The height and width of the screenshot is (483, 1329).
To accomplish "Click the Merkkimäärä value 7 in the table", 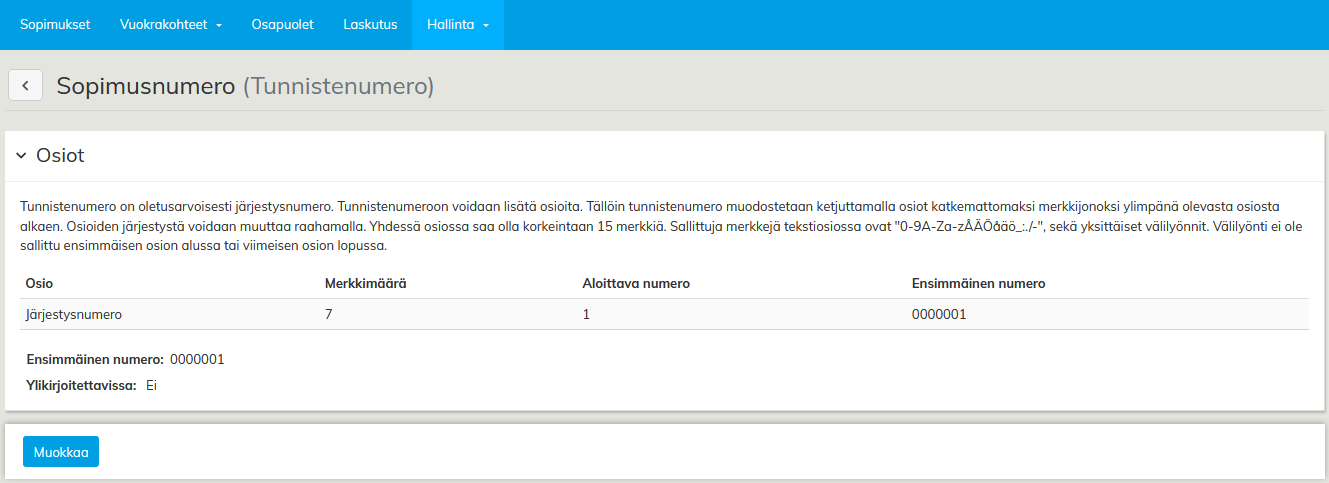I will pos(329,314).
